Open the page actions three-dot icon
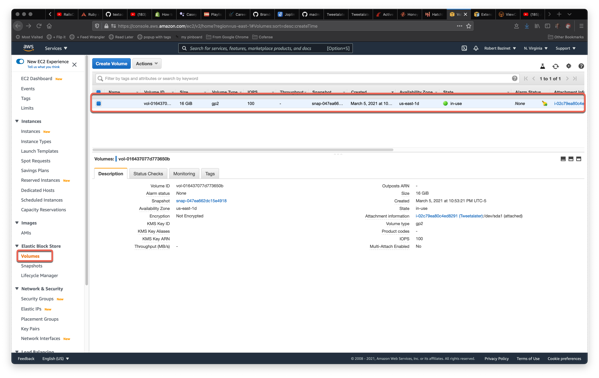Screen dimensions: 599x378 click(x=459, y=26)
